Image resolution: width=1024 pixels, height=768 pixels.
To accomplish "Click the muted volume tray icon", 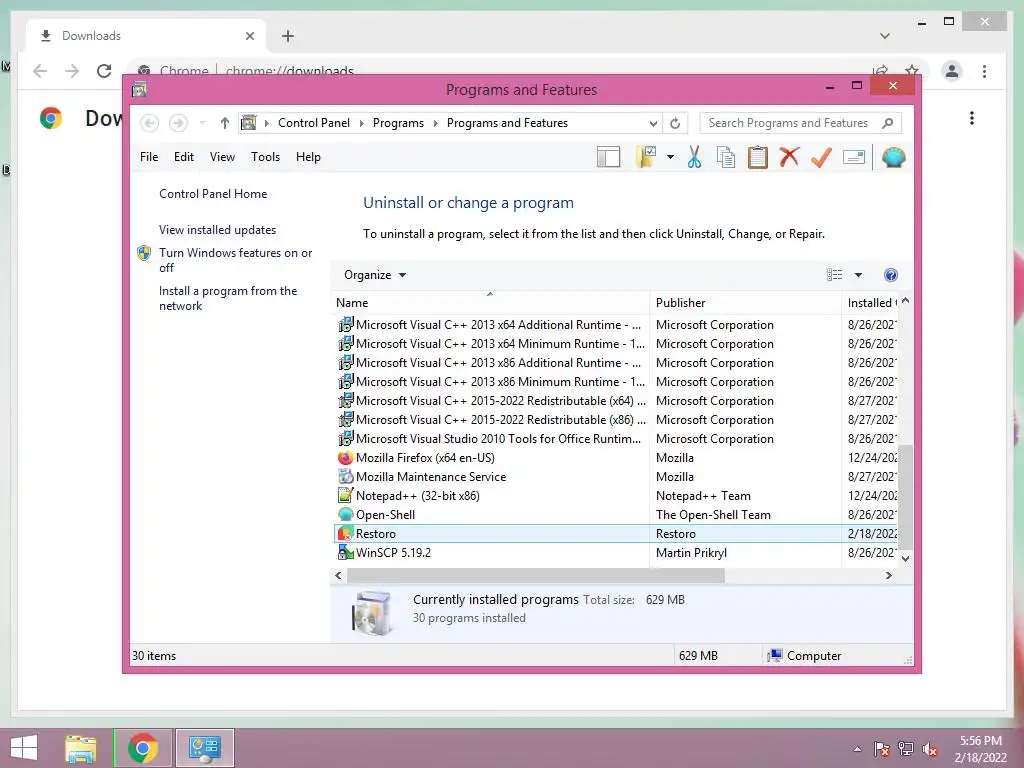I will [930, 749].
